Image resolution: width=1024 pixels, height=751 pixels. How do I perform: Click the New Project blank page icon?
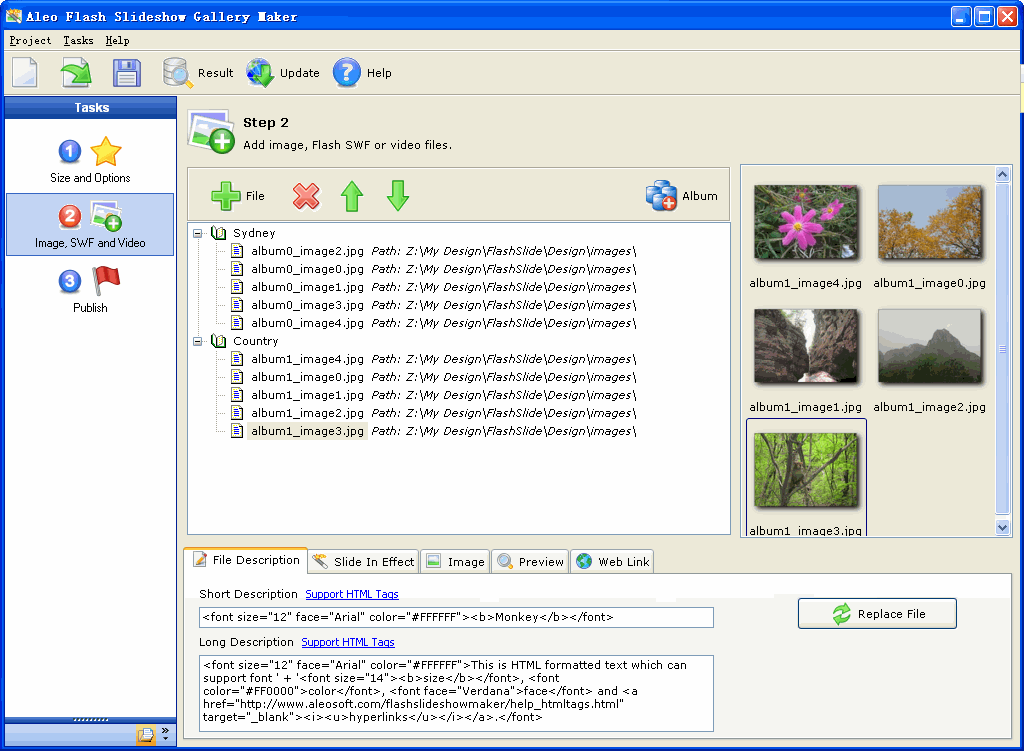coord(25,72)
